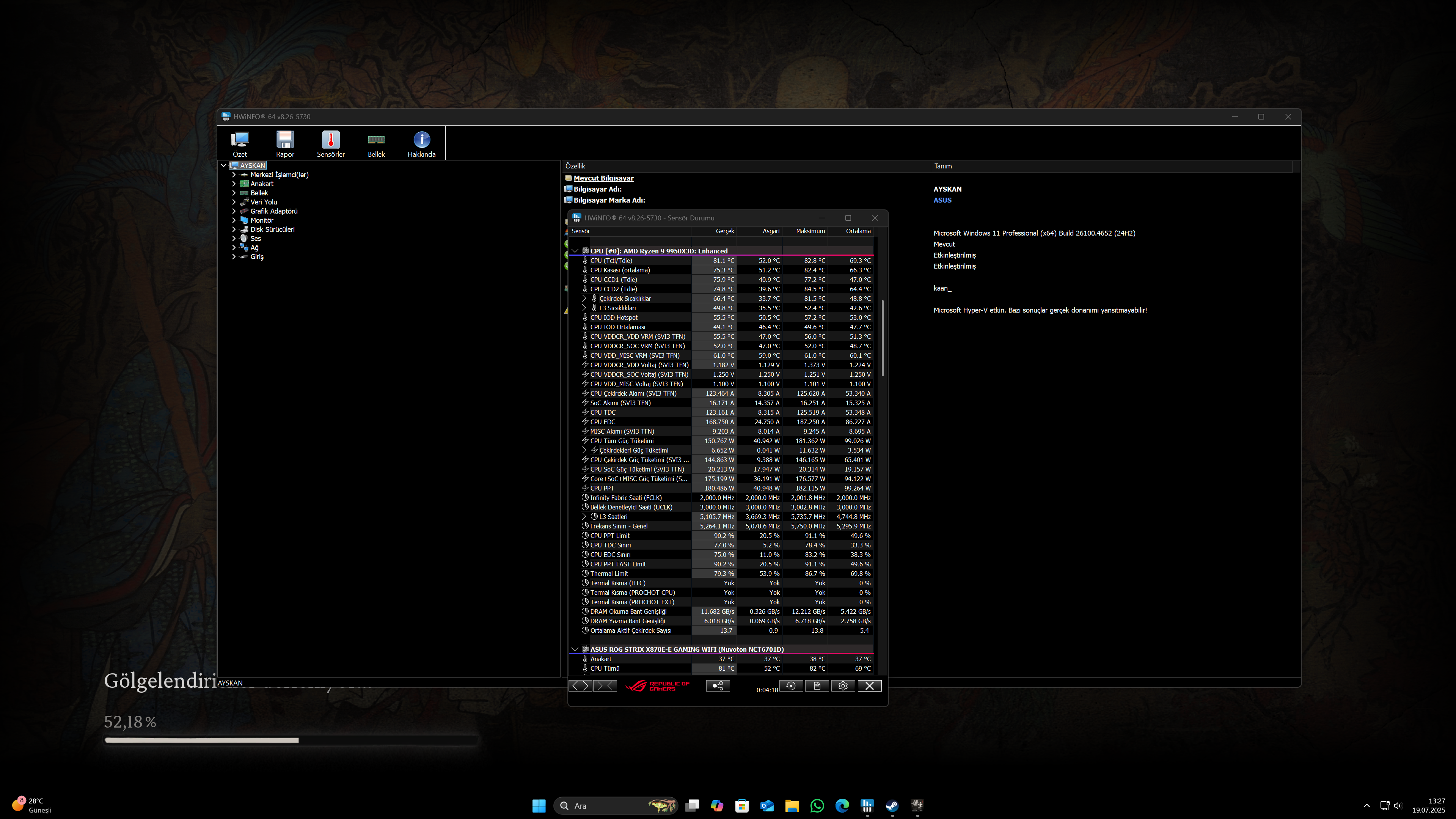Click the Ortalama column header
Viewport: 1456px width, 819px height.
(851, 231)
